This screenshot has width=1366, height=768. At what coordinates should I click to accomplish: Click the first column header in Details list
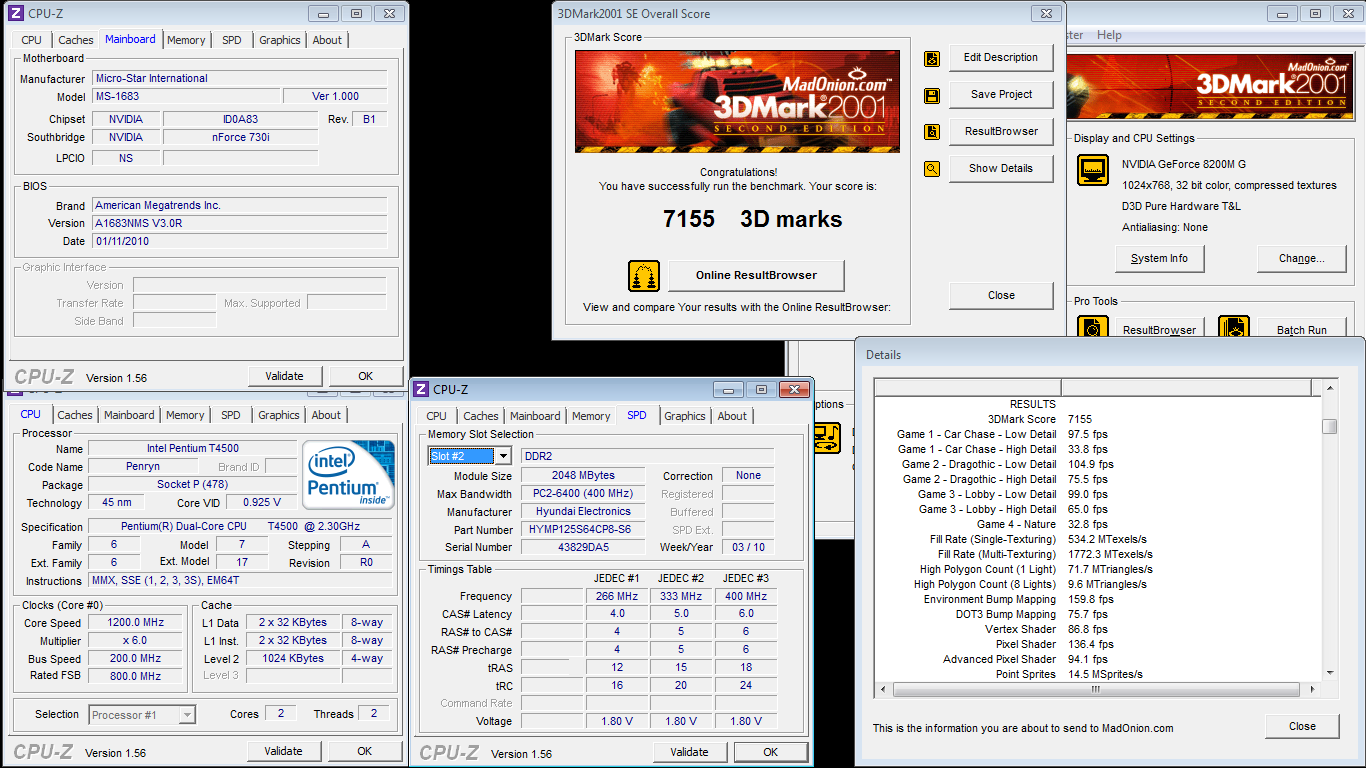(968, 388)
